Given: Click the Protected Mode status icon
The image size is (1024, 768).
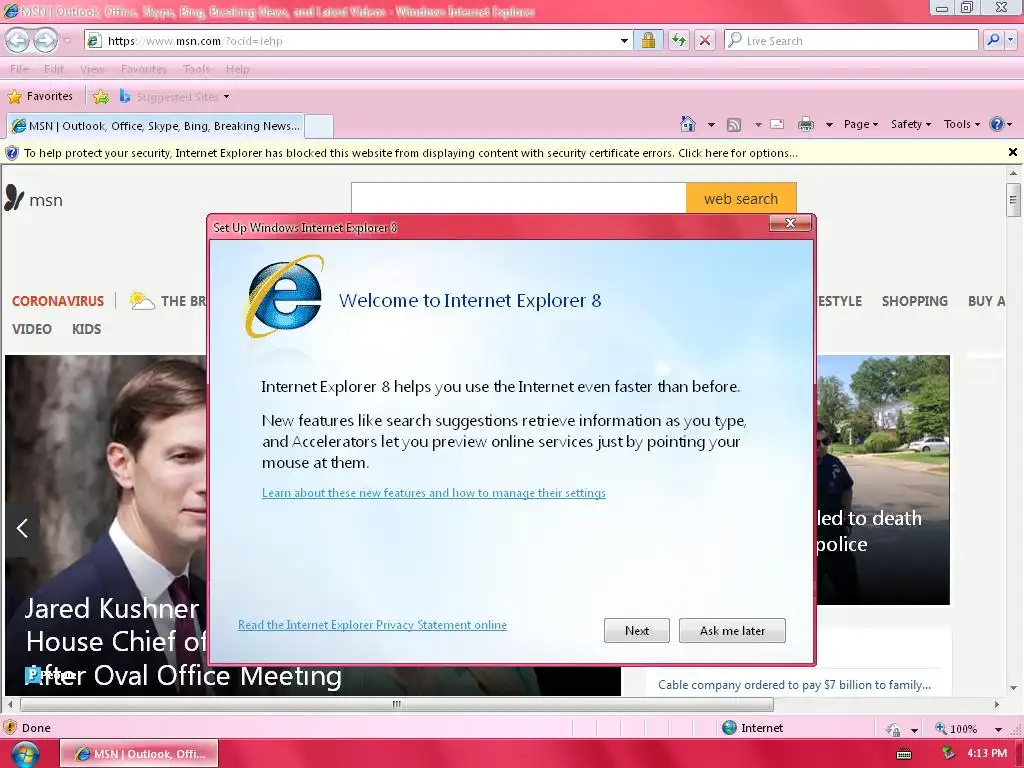Looking at the screenshot, I should click(x=893, y=729).
